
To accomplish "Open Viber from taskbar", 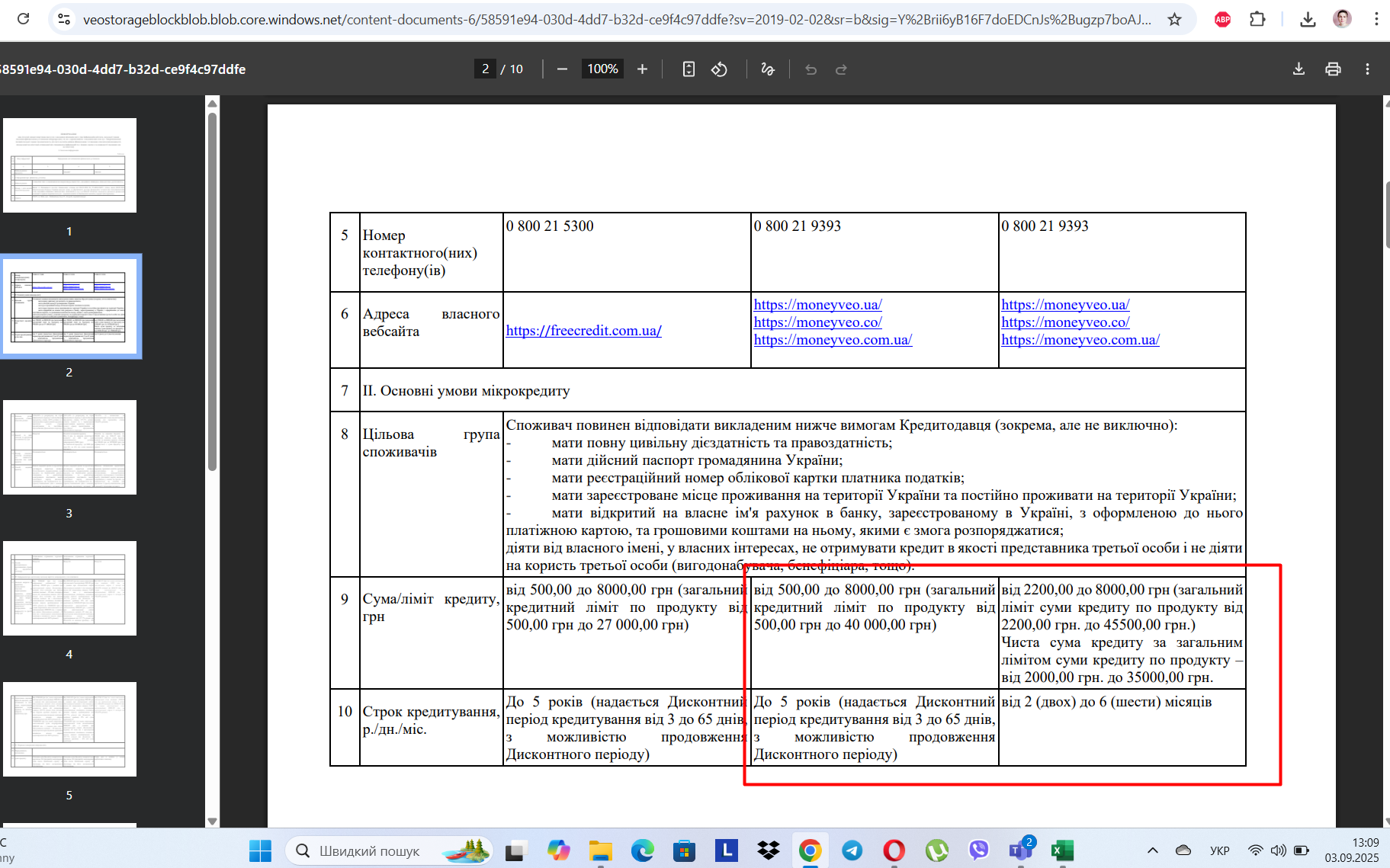I will click(978, 850).
